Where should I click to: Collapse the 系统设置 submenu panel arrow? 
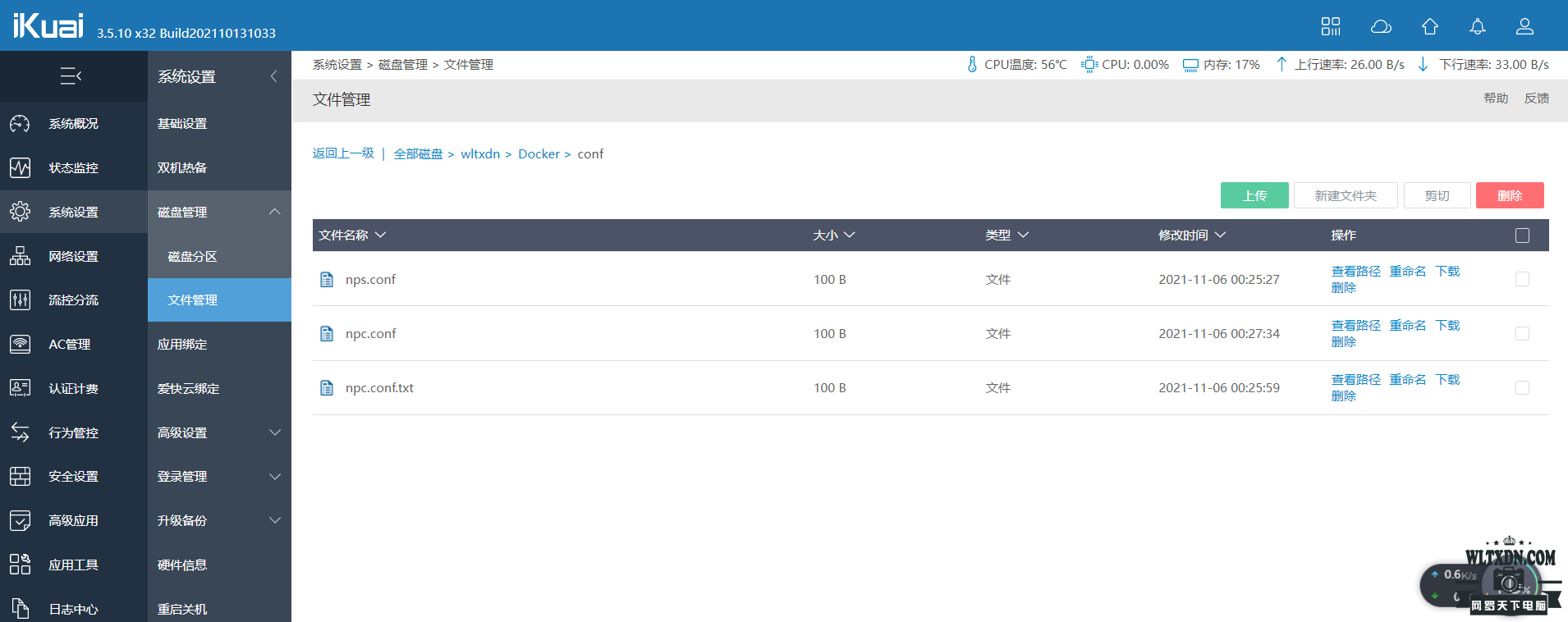[273, 76]
